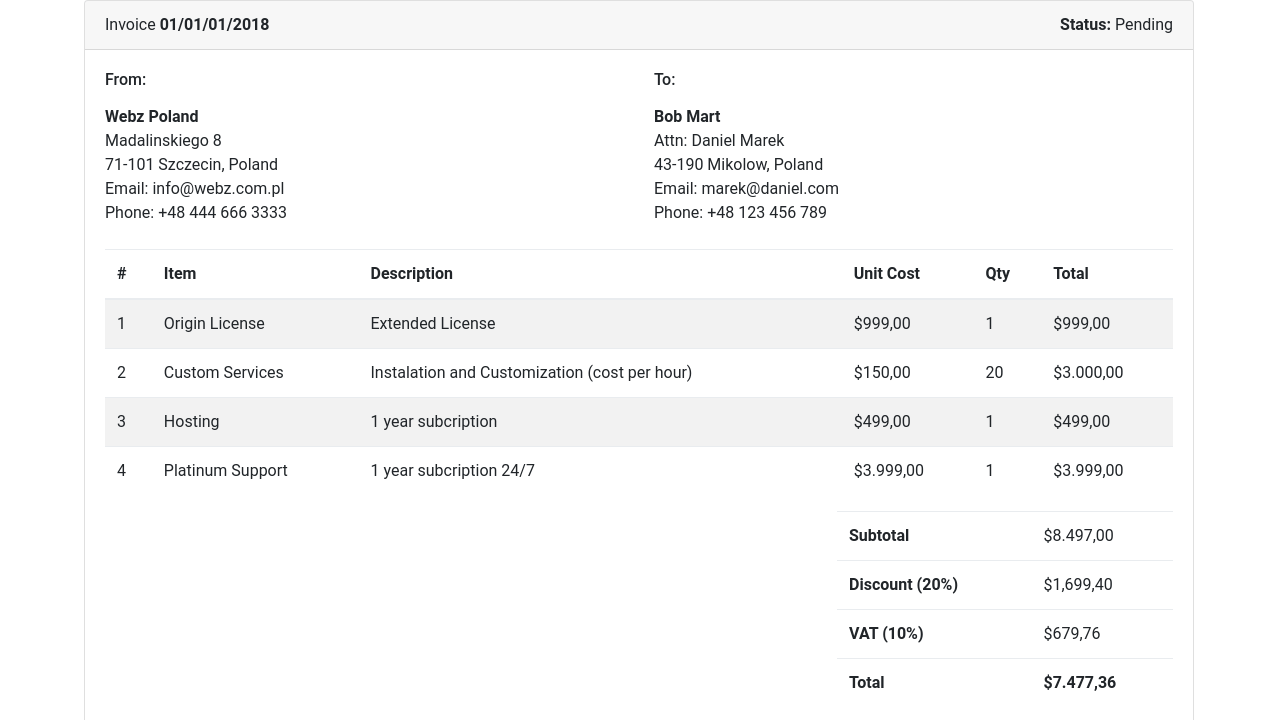Select the Origin License row item
This screenshot has width=1279, height=720.
tap(214, 323)
